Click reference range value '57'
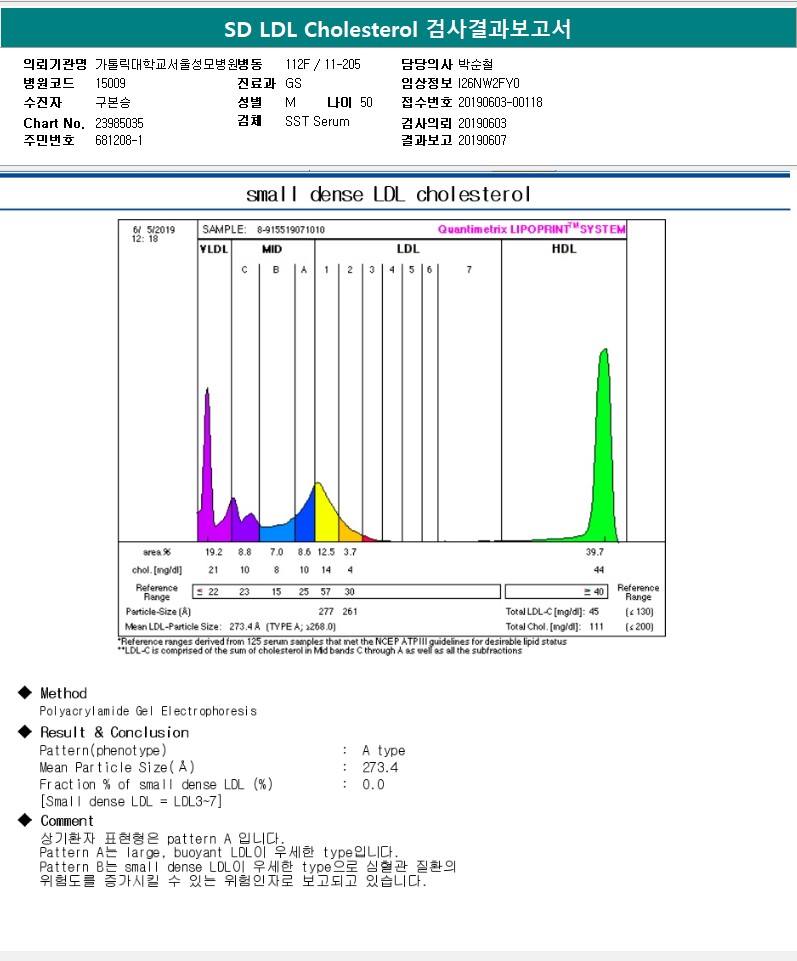Screen dimensions: 797x961 pyautogui.click(x=326, y=592)
